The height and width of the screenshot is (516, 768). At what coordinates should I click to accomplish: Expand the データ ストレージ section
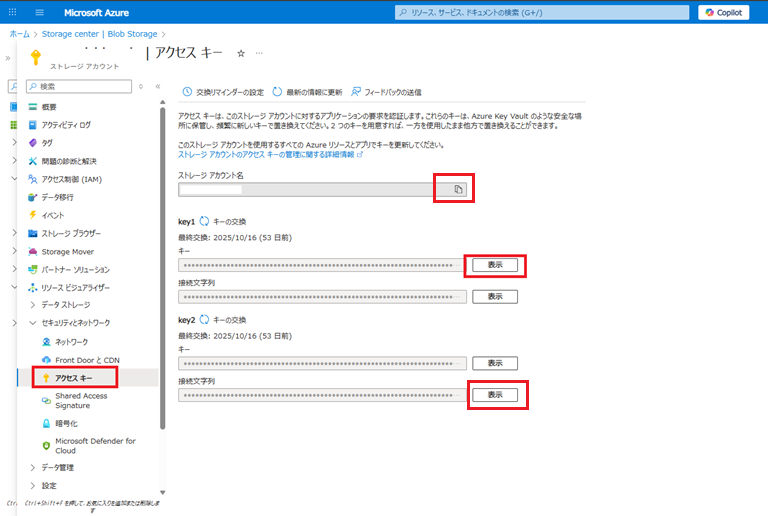pyautogui.click(x=33, y=305)
